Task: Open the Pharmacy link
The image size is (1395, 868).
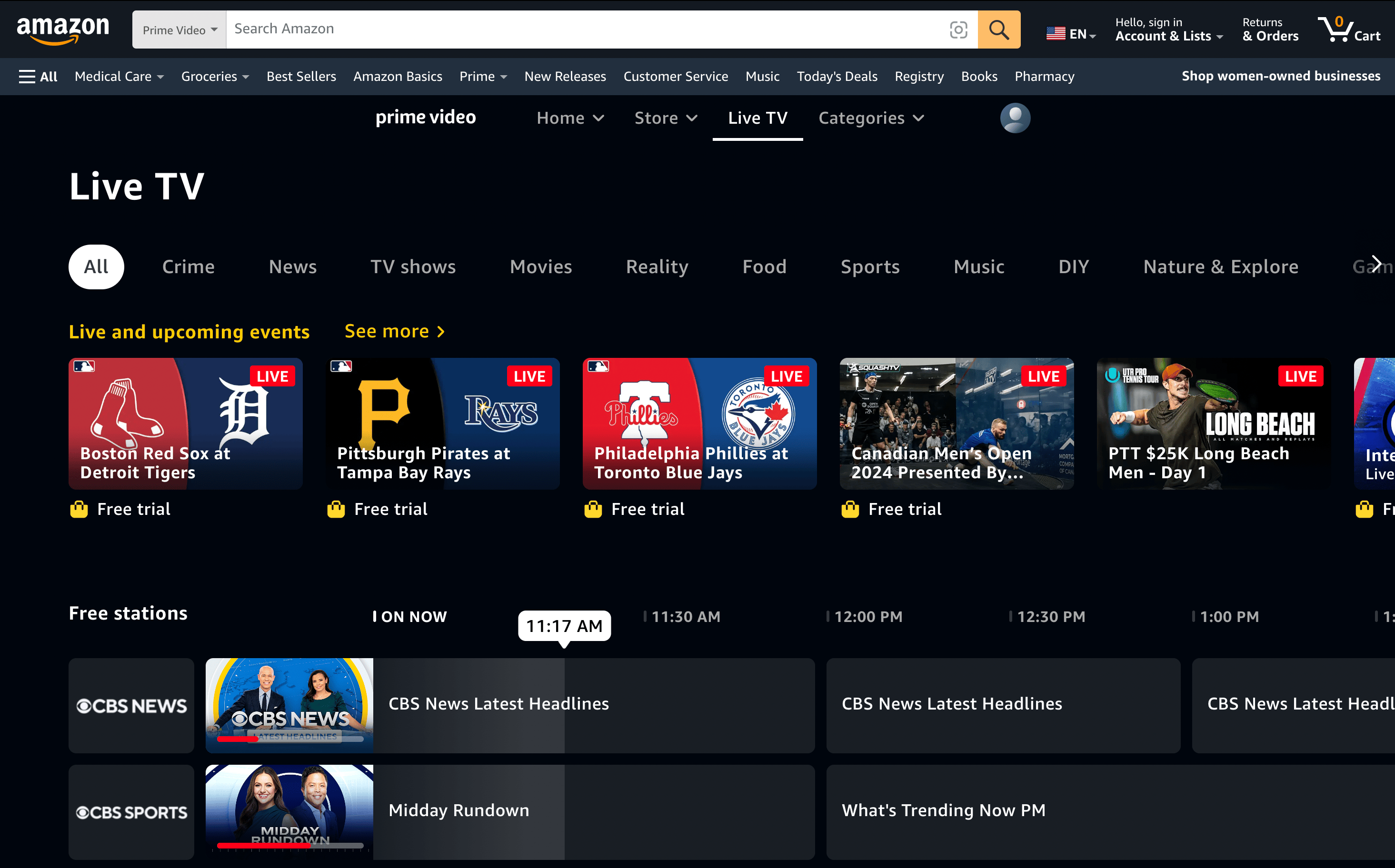Action: tap(1044, 76)
